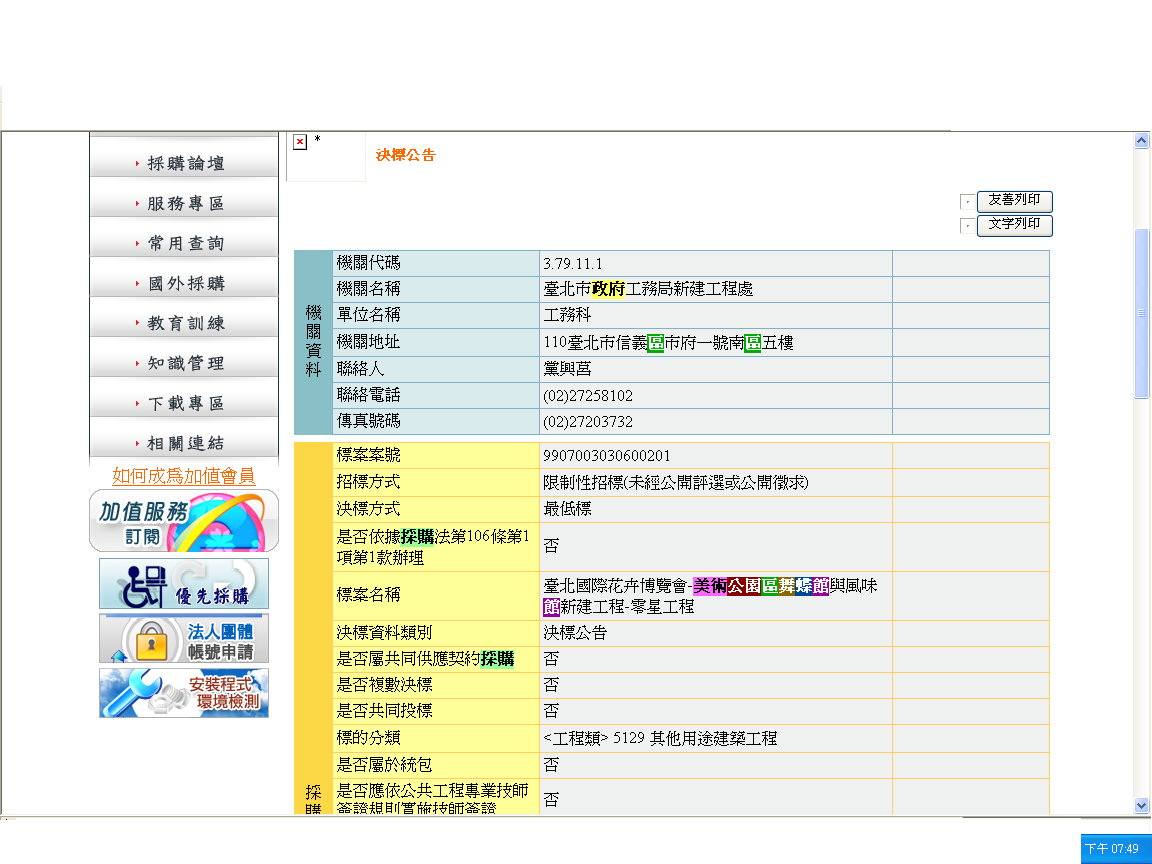Expand the 常用查詢 sidebar menu
The height and width of the screenshot is (864, 1152).
[x=184, y=243]
